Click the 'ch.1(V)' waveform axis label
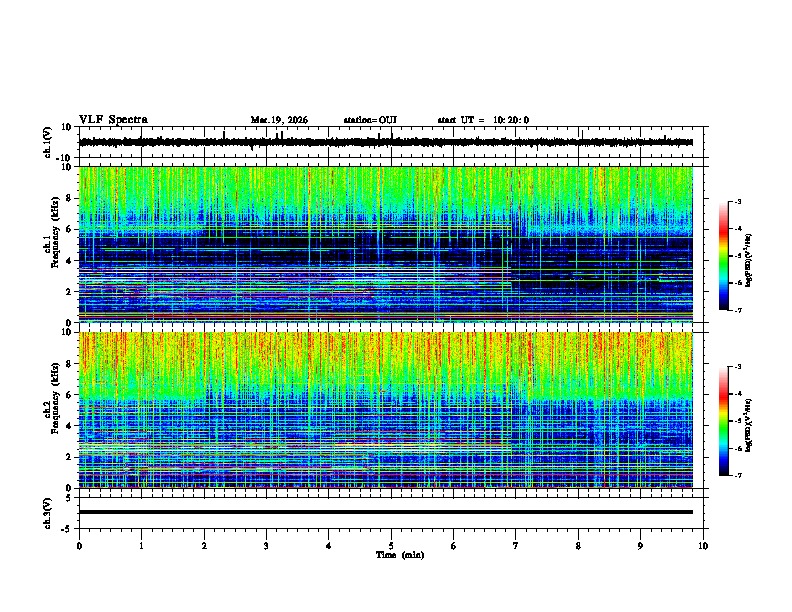Viewport: 792px width, 612px height. 48,142
